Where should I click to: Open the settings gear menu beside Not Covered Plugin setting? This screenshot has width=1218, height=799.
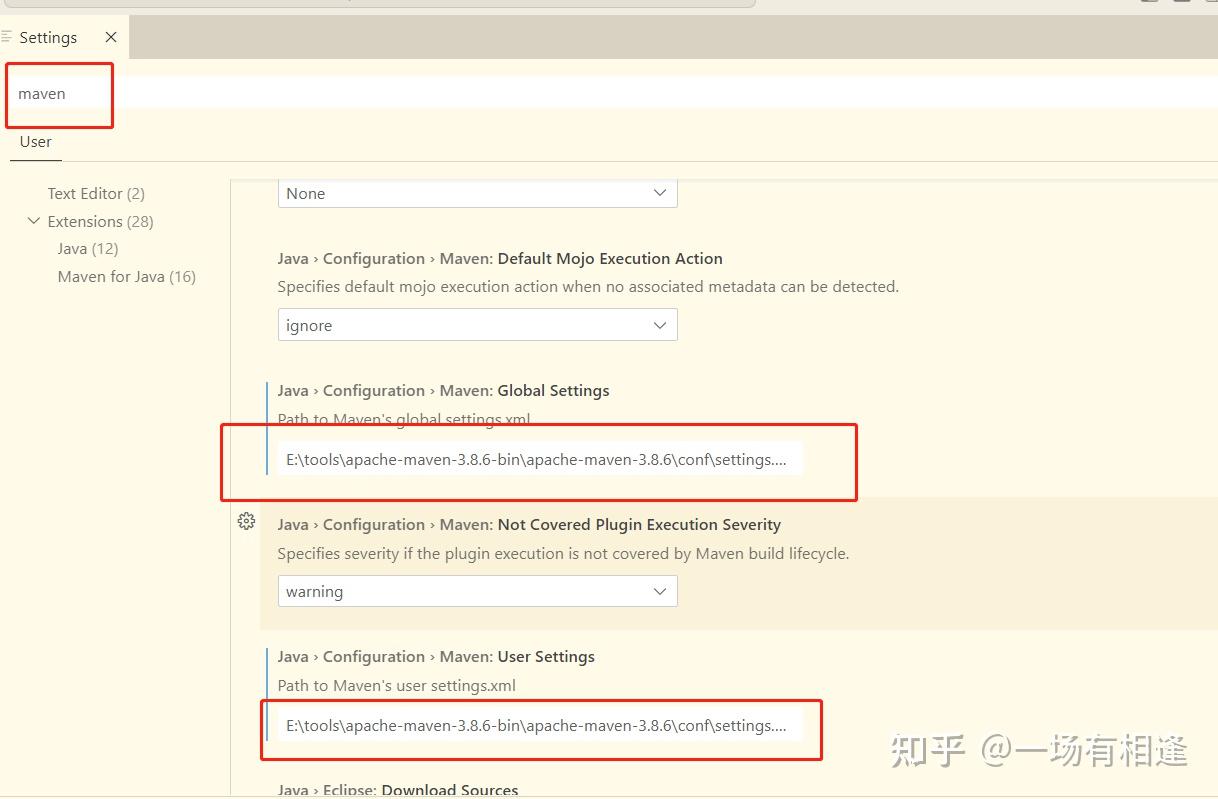point(246,520)
